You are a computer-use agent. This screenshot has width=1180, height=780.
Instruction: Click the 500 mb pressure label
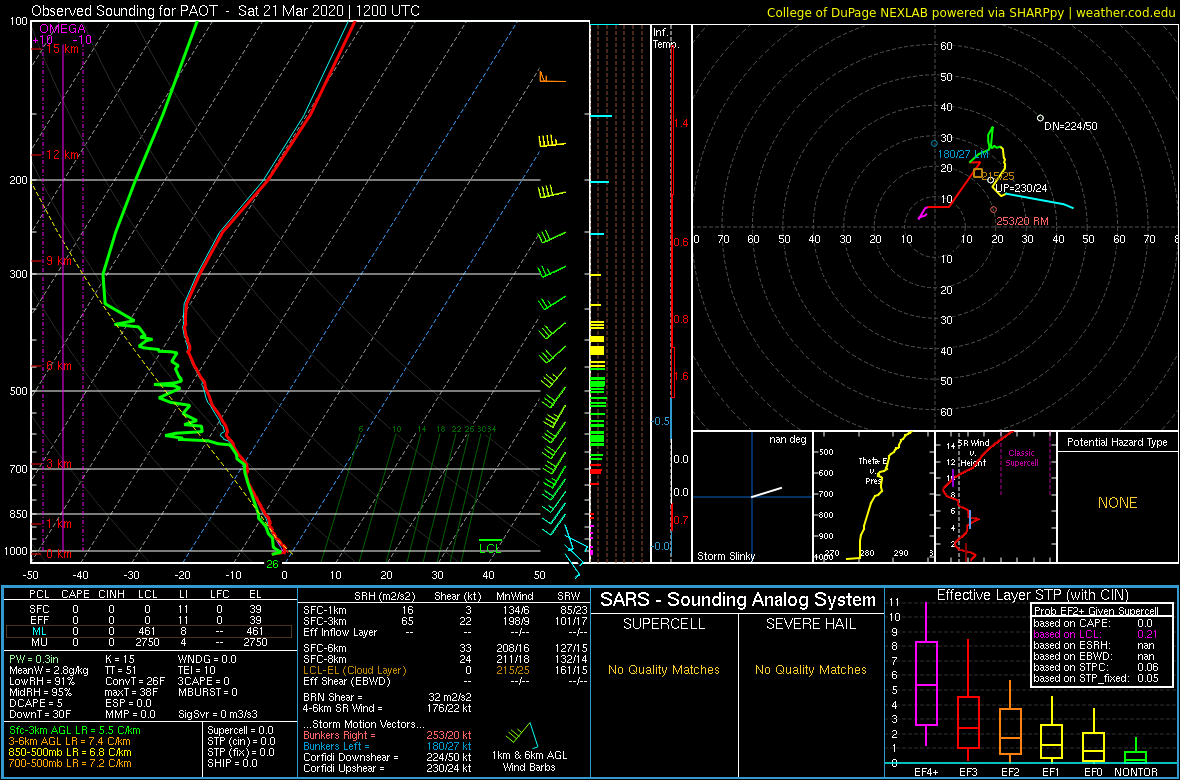coord(17,391)
